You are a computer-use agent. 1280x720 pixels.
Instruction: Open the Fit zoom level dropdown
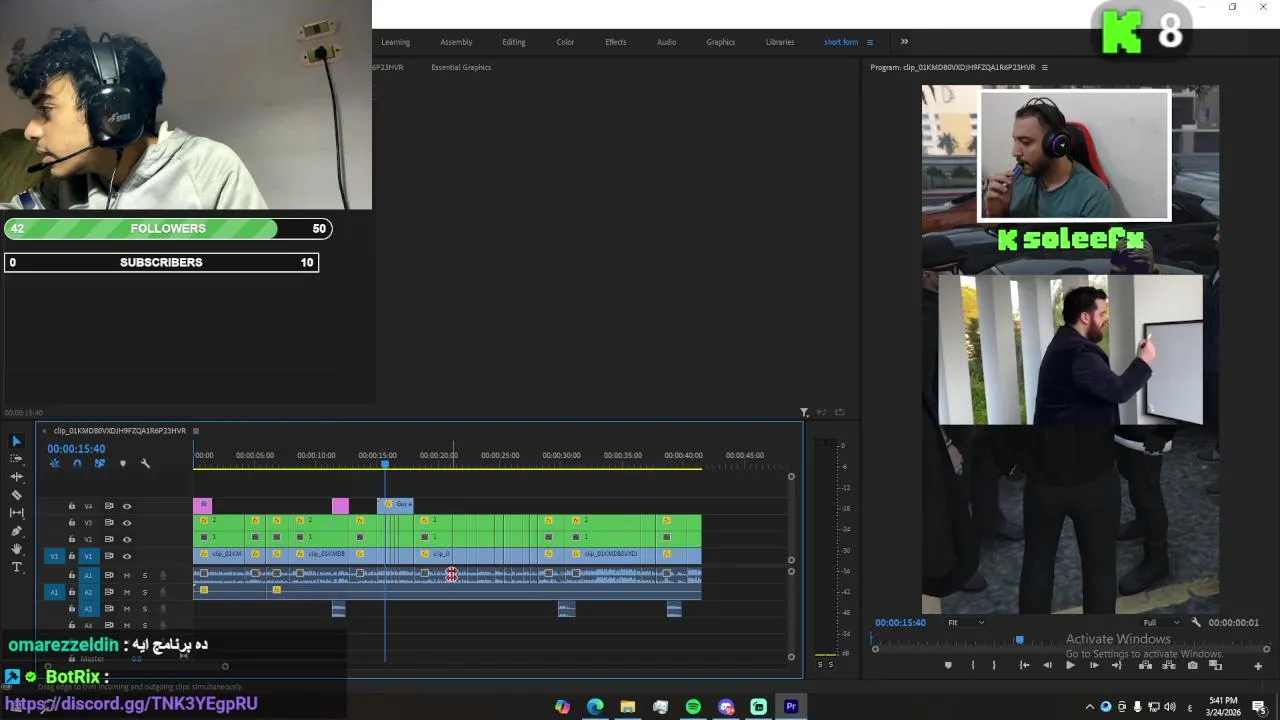click(x=966, y=622)
